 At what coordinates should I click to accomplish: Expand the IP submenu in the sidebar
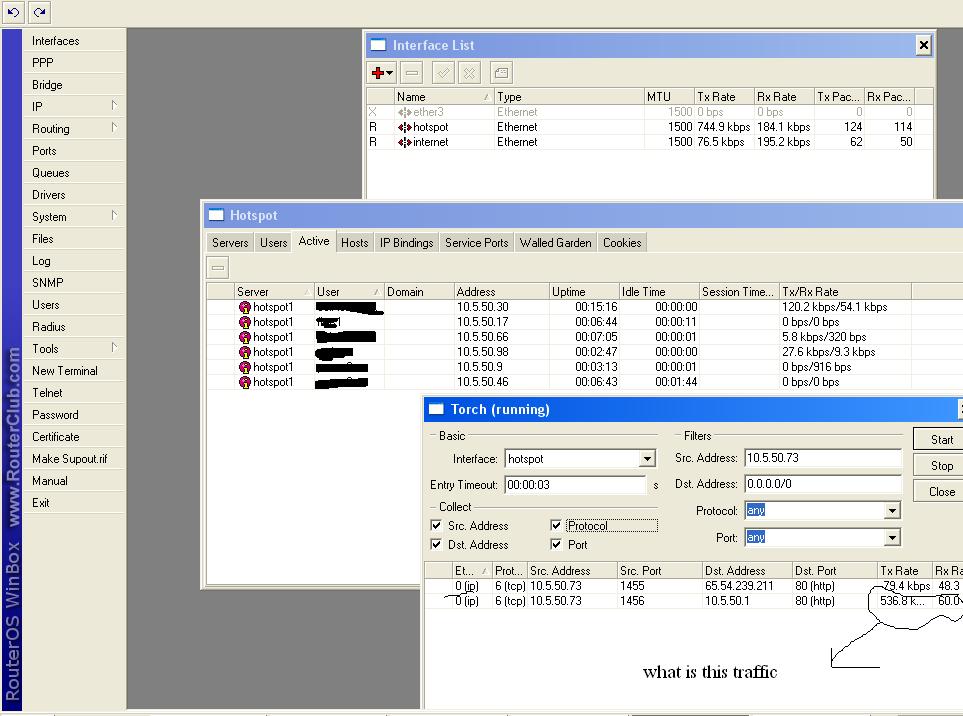(114, 106)
